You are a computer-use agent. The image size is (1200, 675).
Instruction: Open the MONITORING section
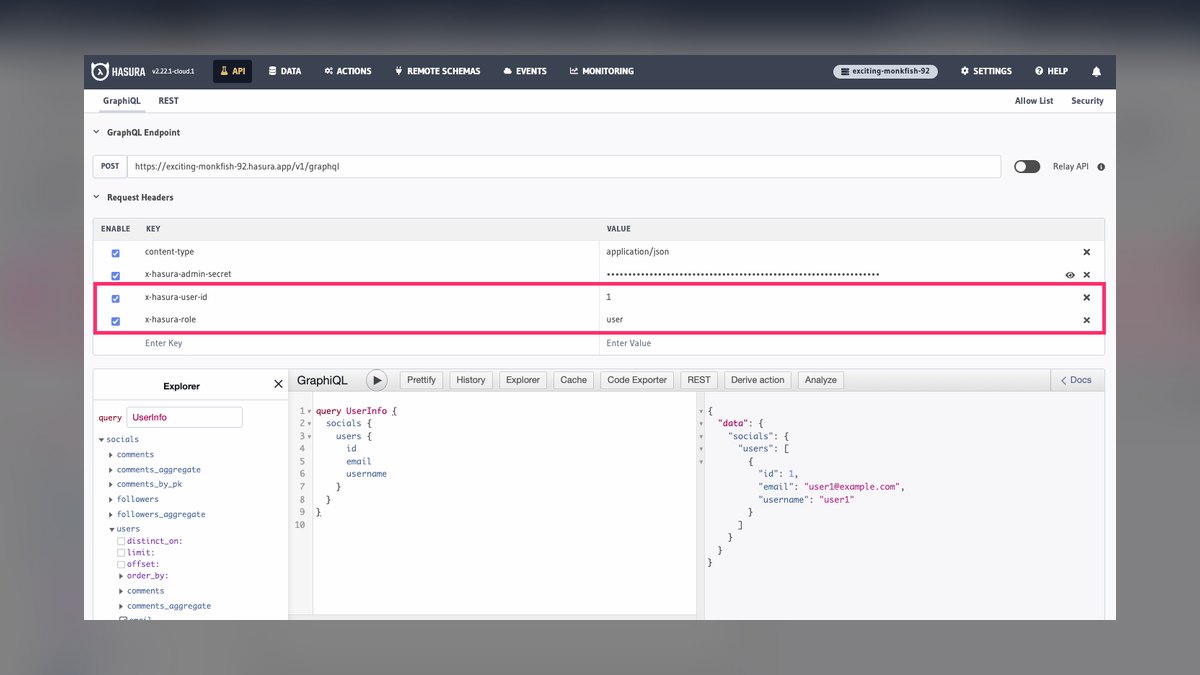coord(602,71)
